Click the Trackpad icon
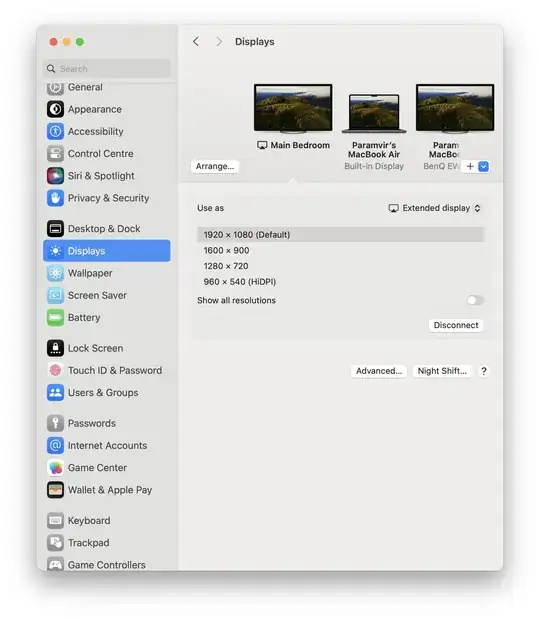 (55, 543)
